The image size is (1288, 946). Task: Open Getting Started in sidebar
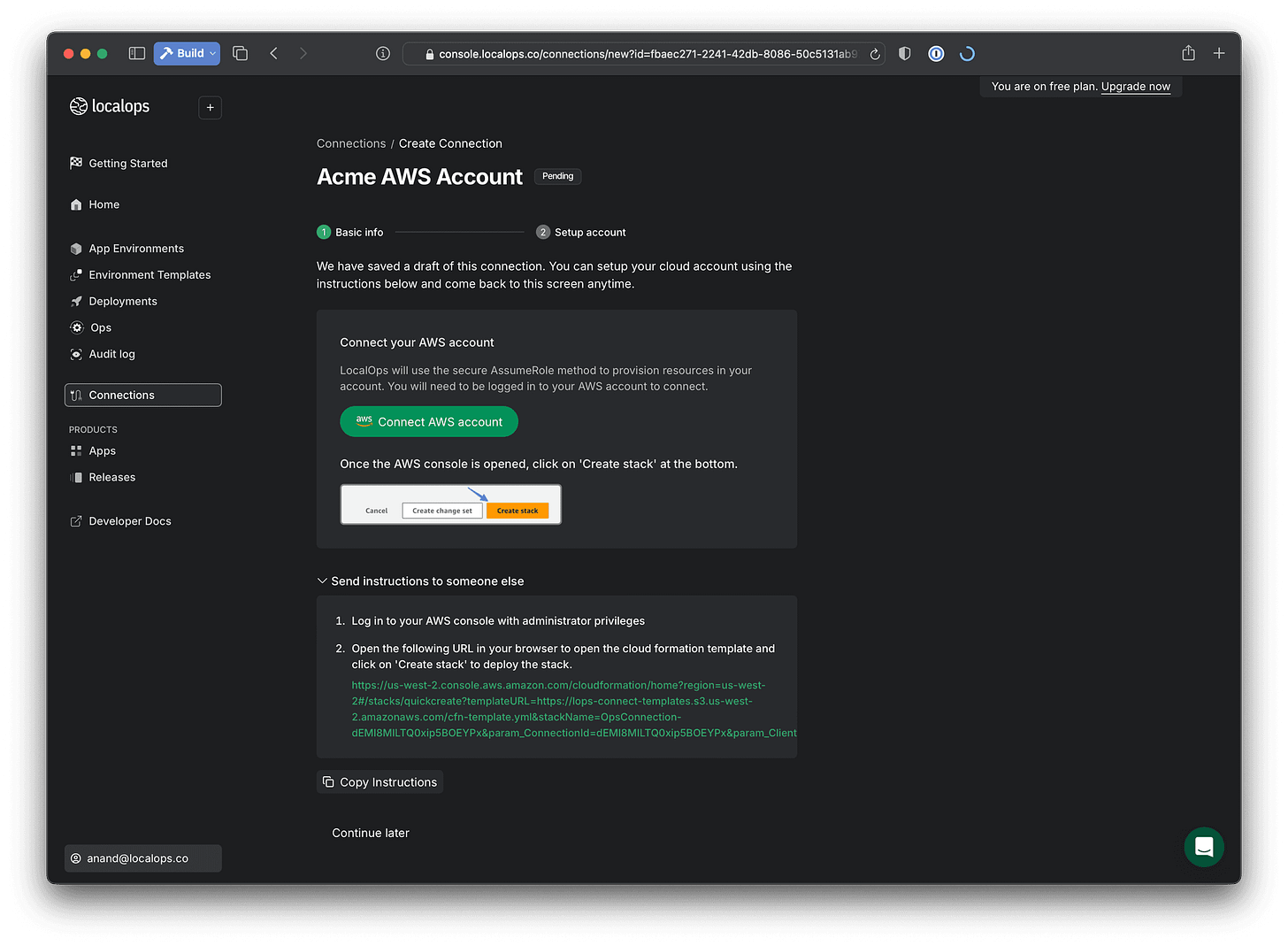click(x=127, y=164)
